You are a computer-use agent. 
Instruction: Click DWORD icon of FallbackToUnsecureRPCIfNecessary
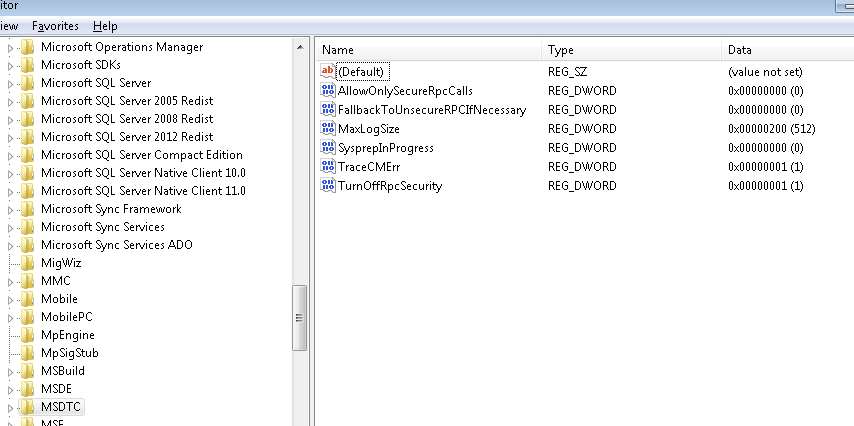(x=328, y=109)
